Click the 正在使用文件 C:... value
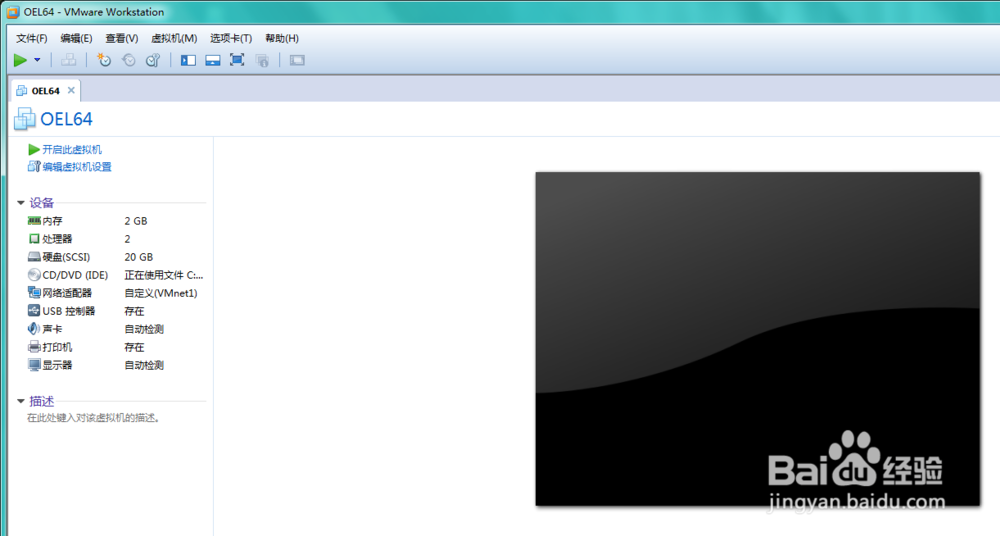The image size is (1000, 536). (163, 275)
